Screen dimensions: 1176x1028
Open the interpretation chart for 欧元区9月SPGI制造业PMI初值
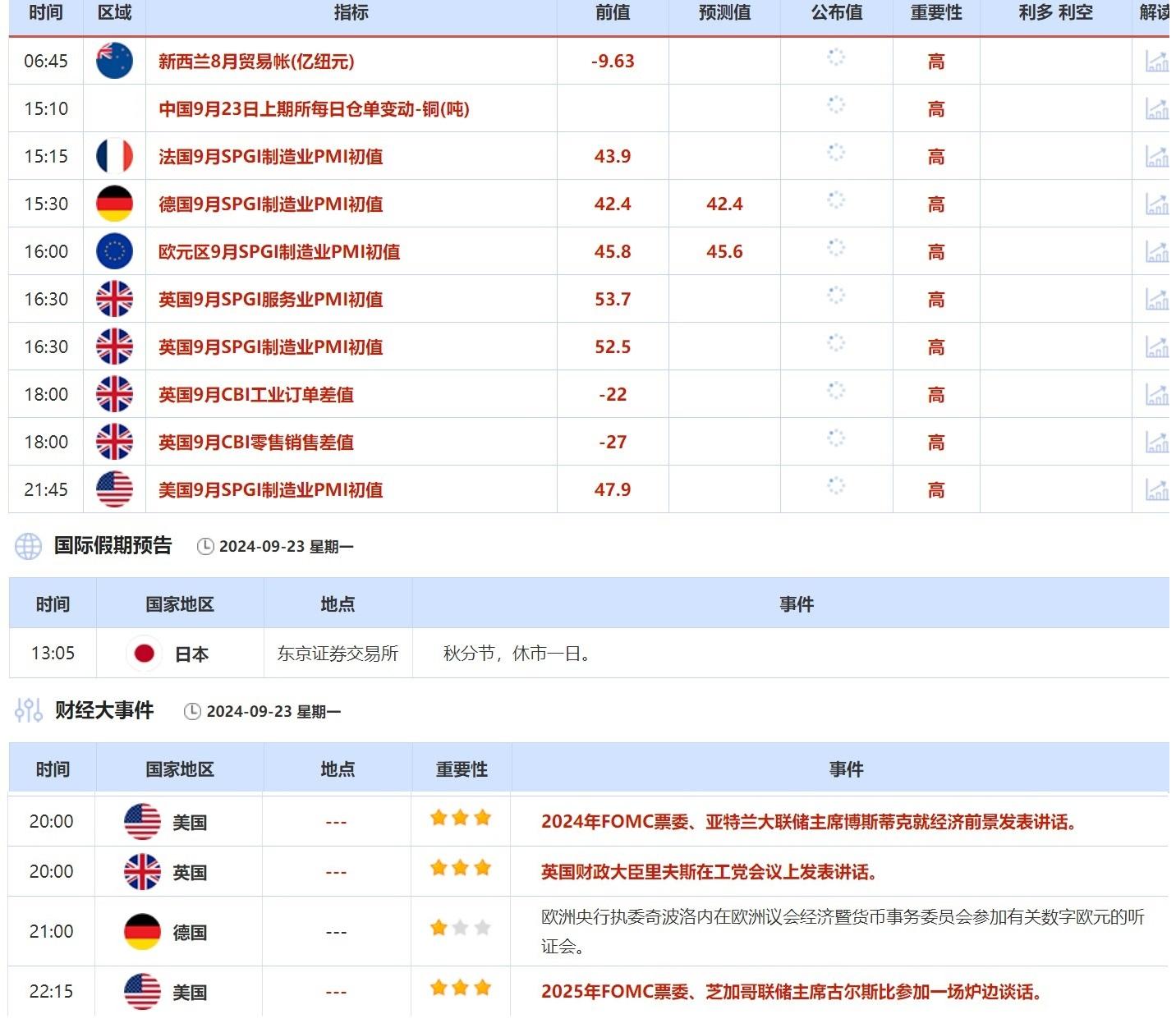point(1157,251)
